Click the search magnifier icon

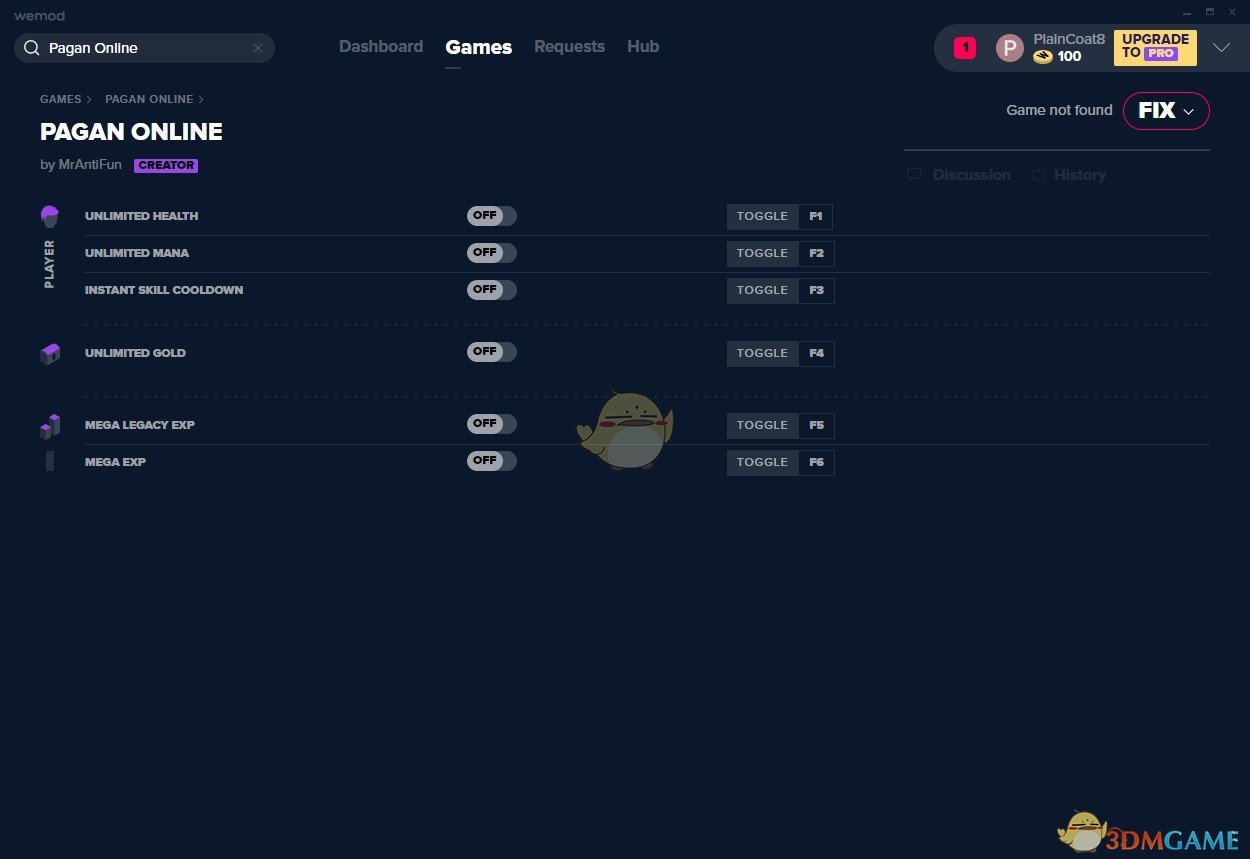point(31,48)
